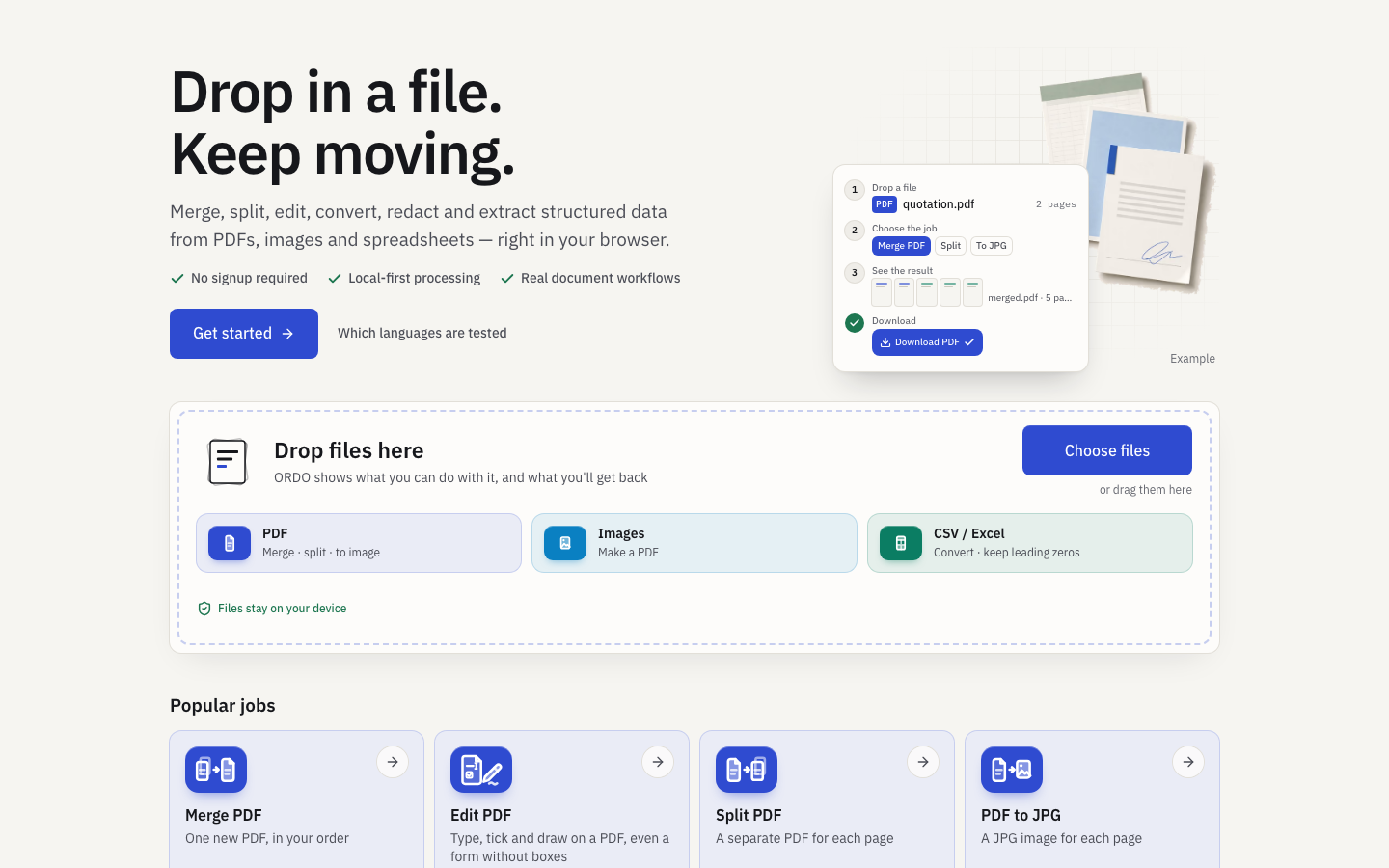Click the Edit PDF card icon
The width and height of the screenshot is (1389, 868).
coord(481,770)
